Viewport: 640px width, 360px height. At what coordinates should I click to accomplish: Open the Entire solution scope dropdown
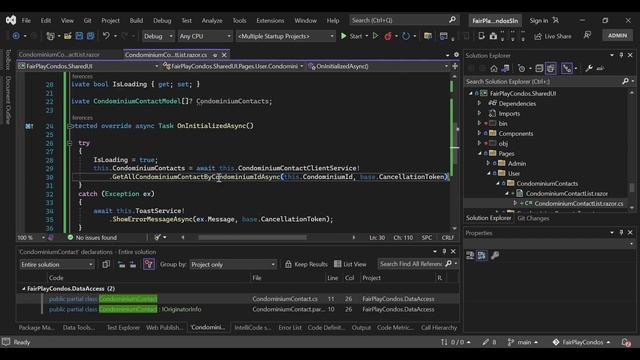pyautogui.click(x=57, y=264)
